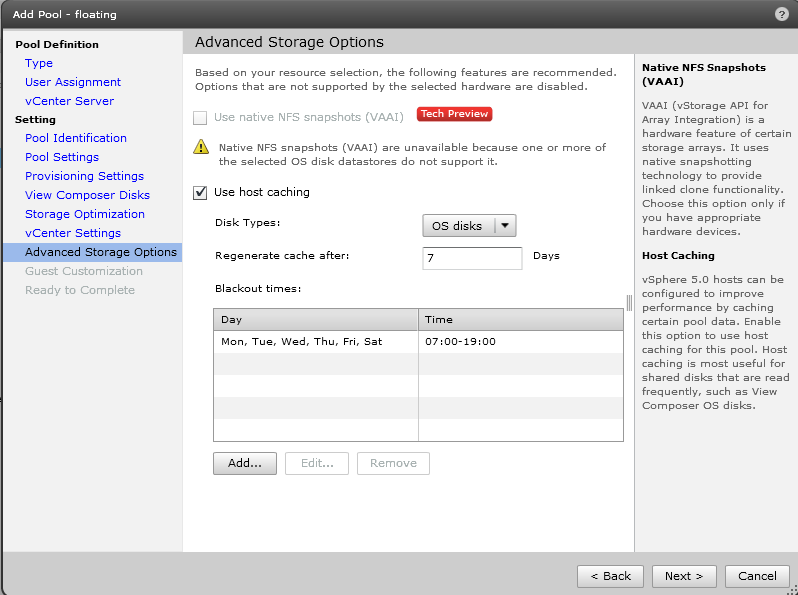Click the yellow warning triangle icon
The width and height of the screenshot is (798, 595).
pos(201,147)
